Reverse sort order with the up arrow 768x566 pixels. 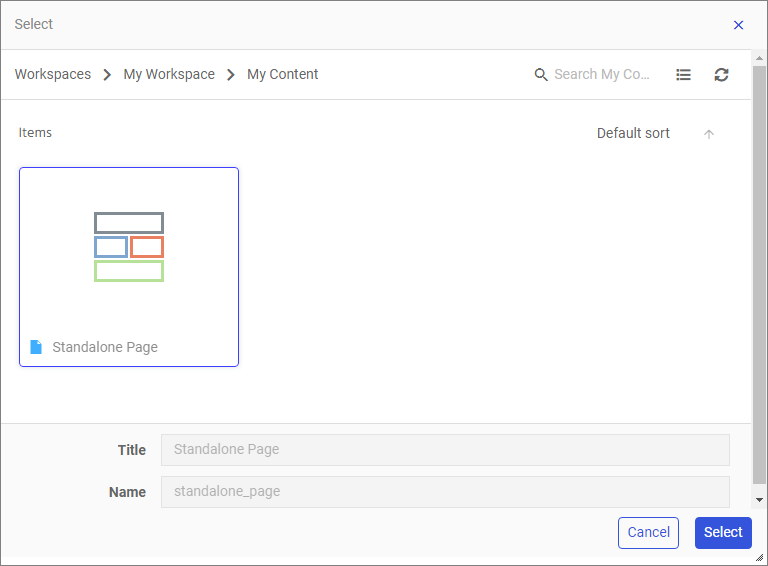click(709, 134)
